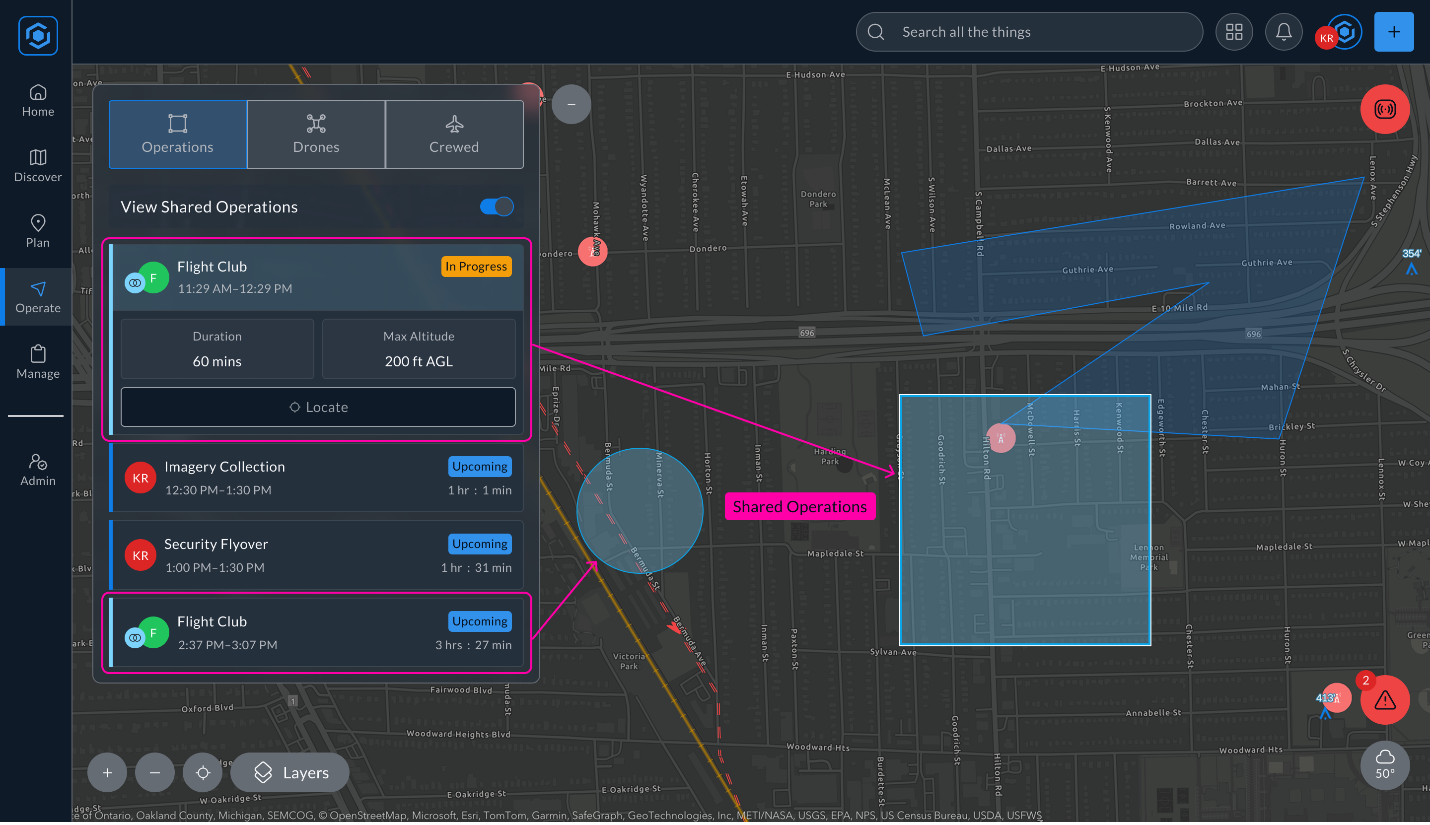The image size is (1430, 825).
Task: Disable View Shared Operations
Action: (495, 206)
